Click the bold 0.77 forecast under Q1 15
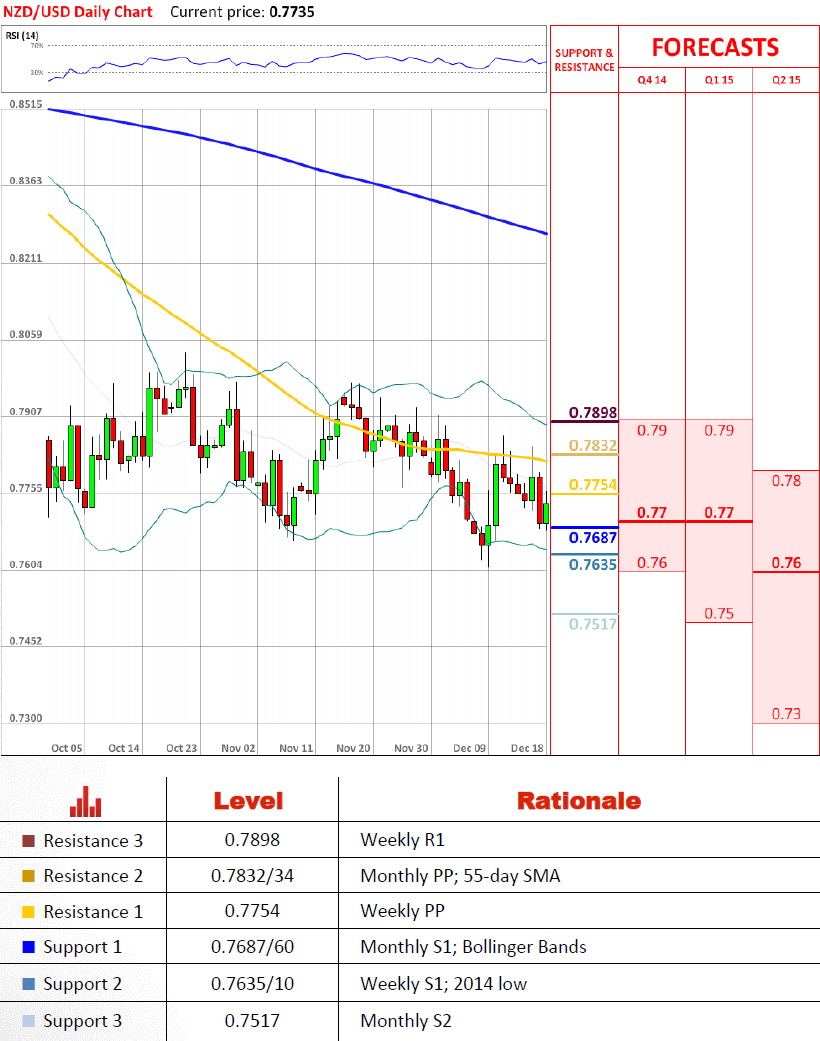Image resolution: width=820 pixels, height=1041 pixels. 719,513
